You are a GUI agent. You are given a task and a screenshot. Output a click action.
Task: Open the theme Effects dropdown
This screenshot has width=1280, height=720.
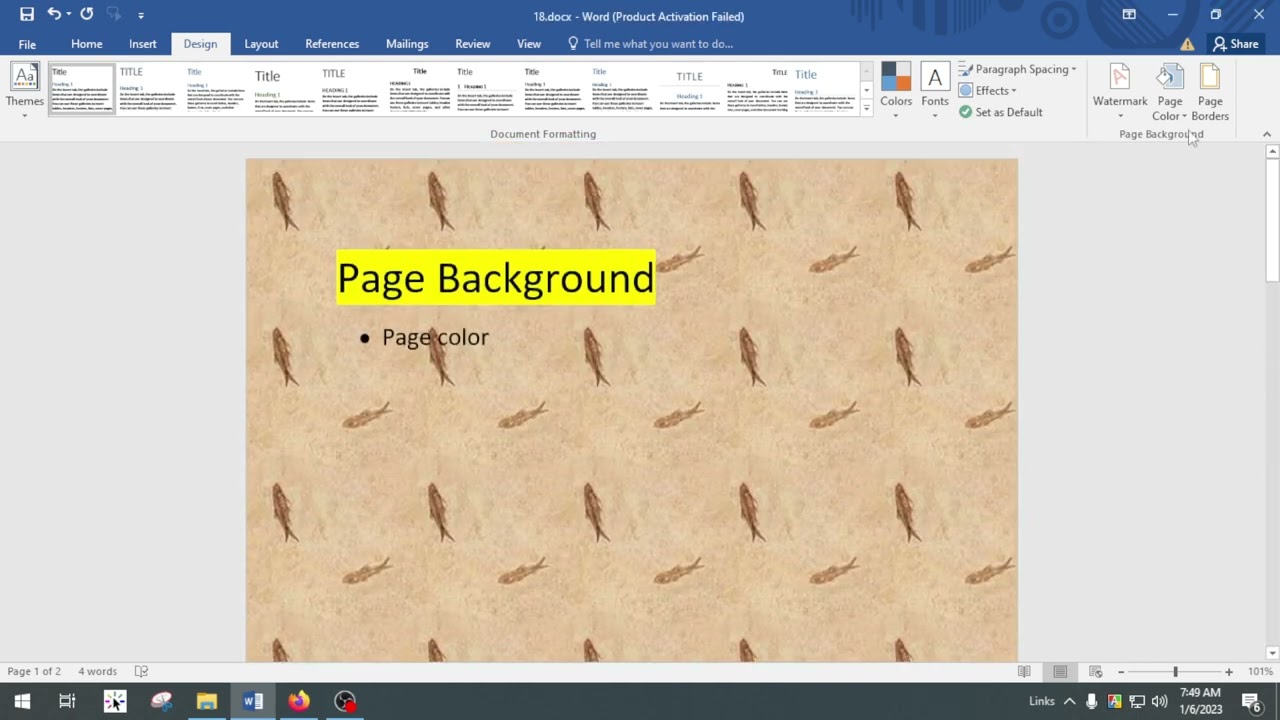point(987,90)
